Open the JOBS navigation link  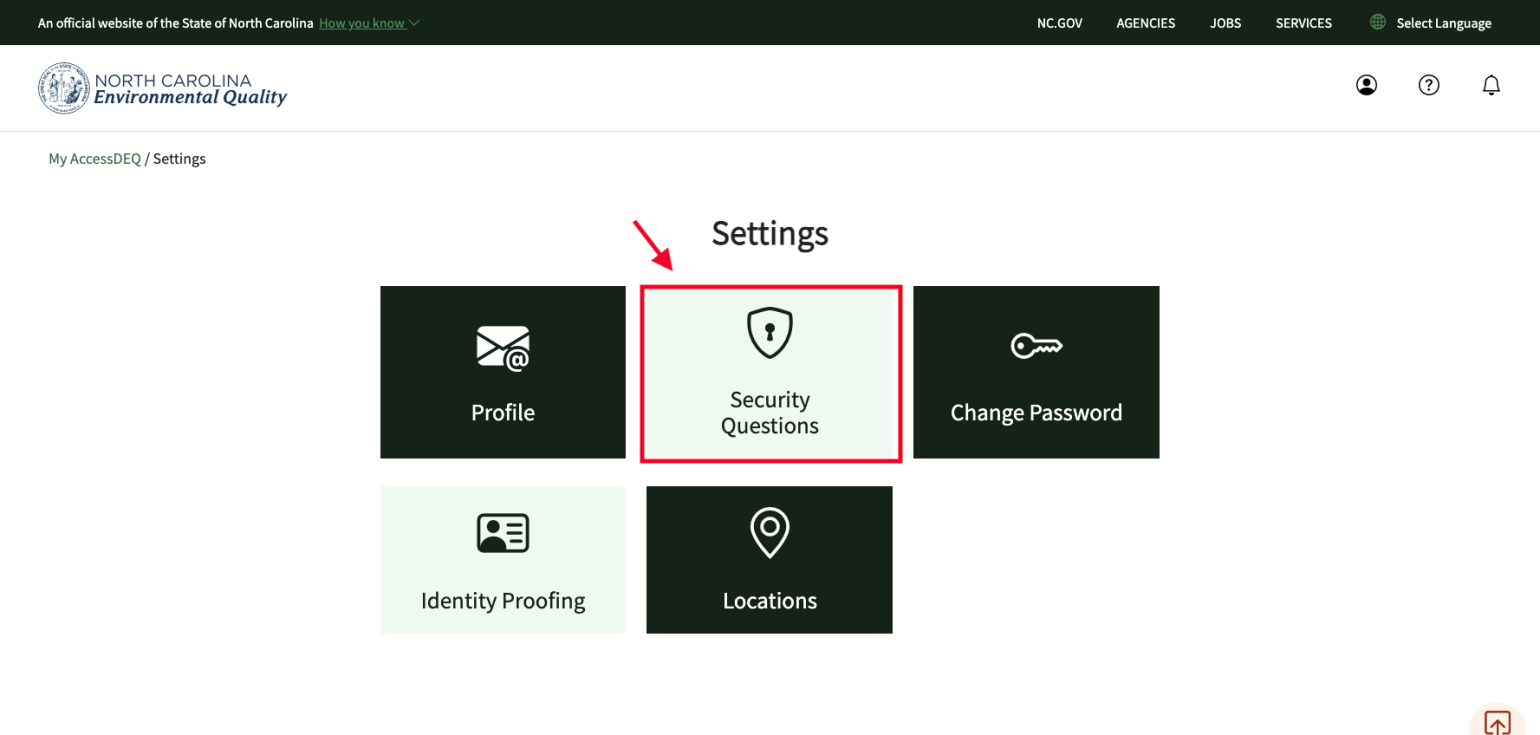1225,22
